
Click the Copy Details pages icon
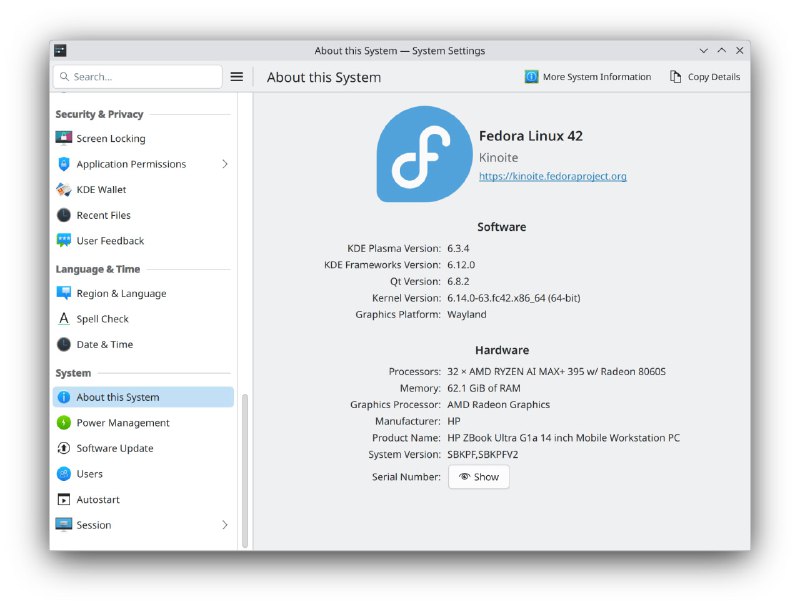(676, 77)
